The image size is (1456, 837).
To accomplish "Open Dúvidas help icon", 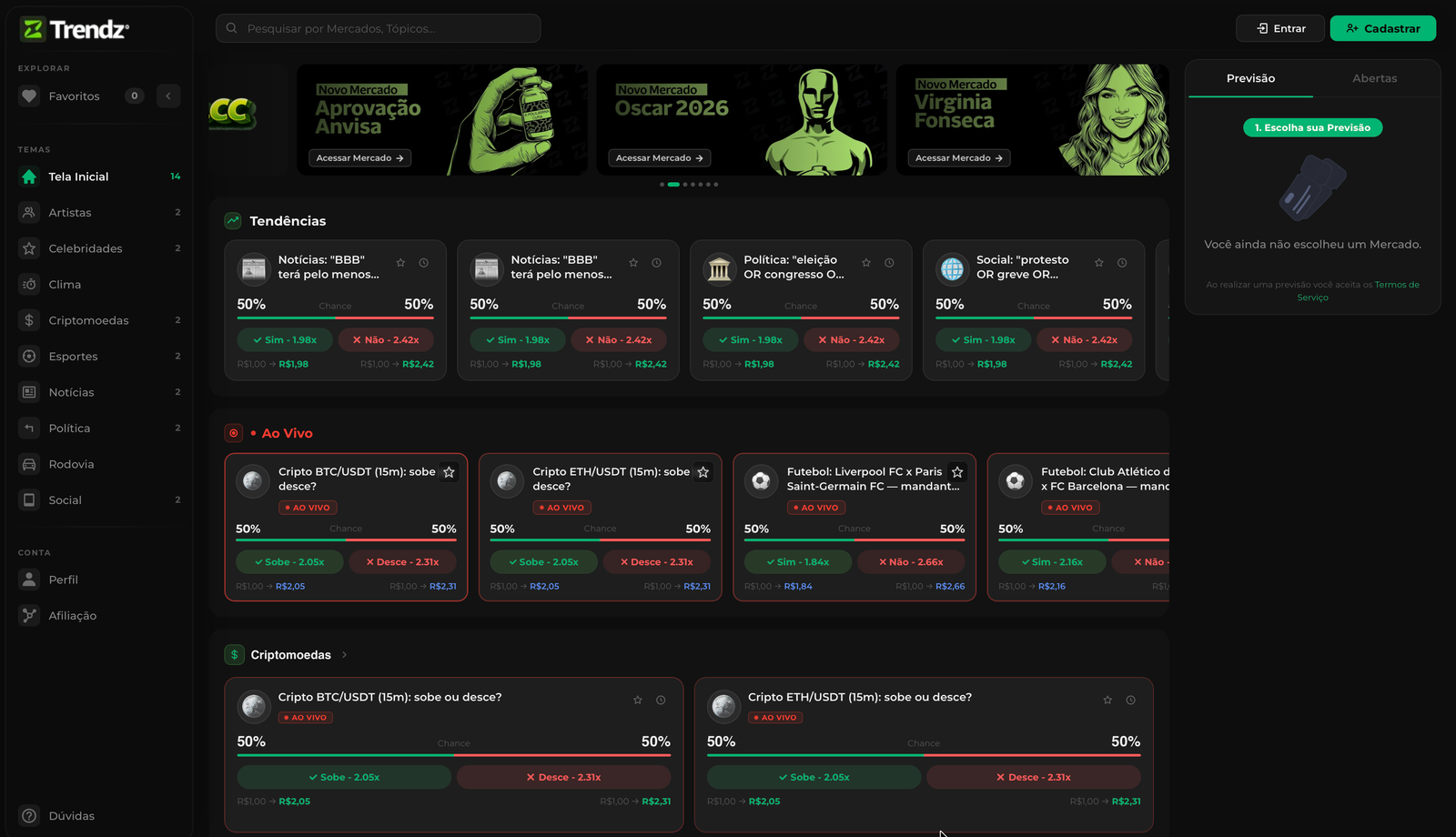I will tap(29, 816).
